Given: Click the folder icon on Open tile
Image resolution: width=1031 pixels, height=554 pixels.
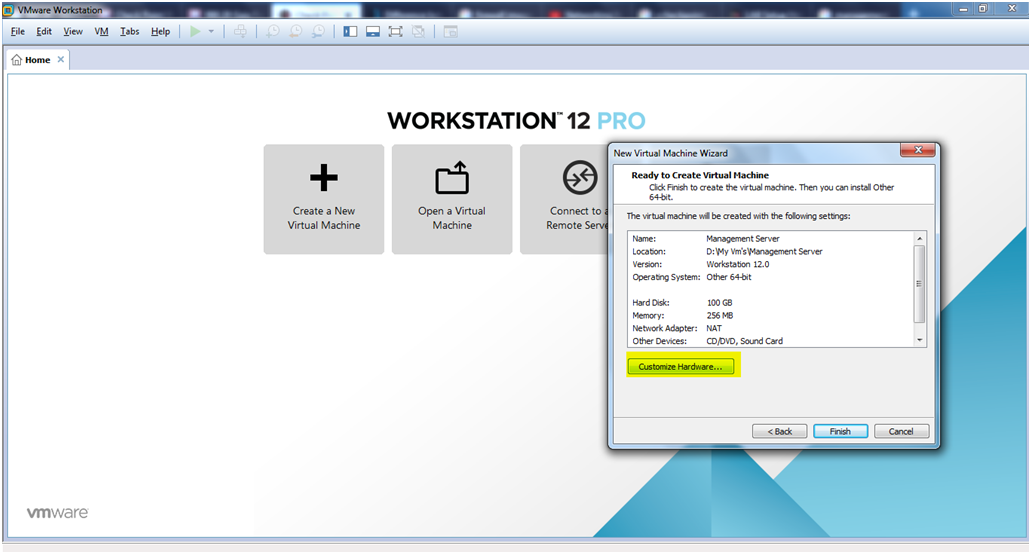Looking at the screenshot, I should [x=452, y=177].
